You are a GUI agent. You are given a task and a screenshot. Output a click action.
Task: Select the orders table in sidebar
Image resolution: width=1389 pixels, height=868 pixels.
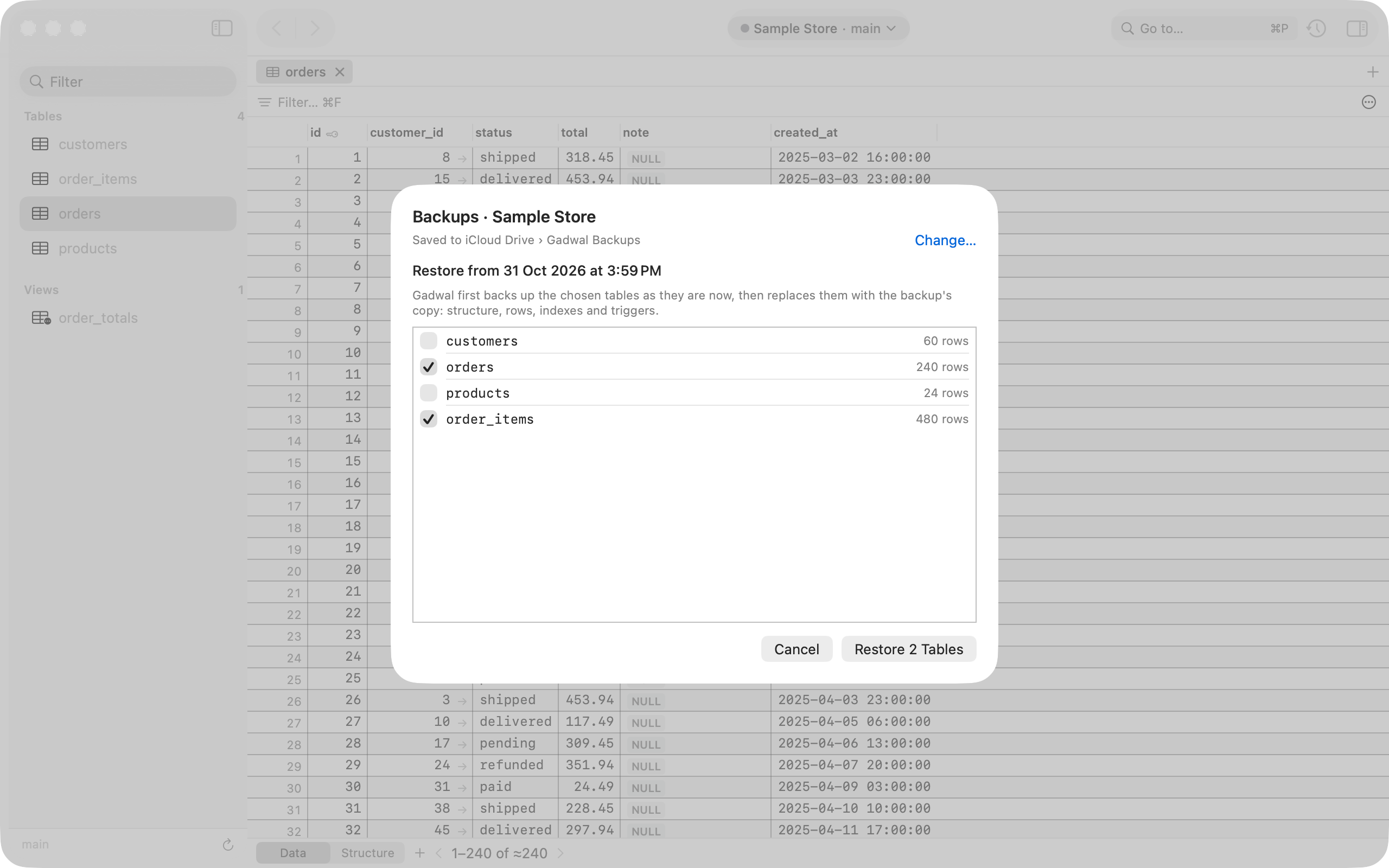pos(128,214)
